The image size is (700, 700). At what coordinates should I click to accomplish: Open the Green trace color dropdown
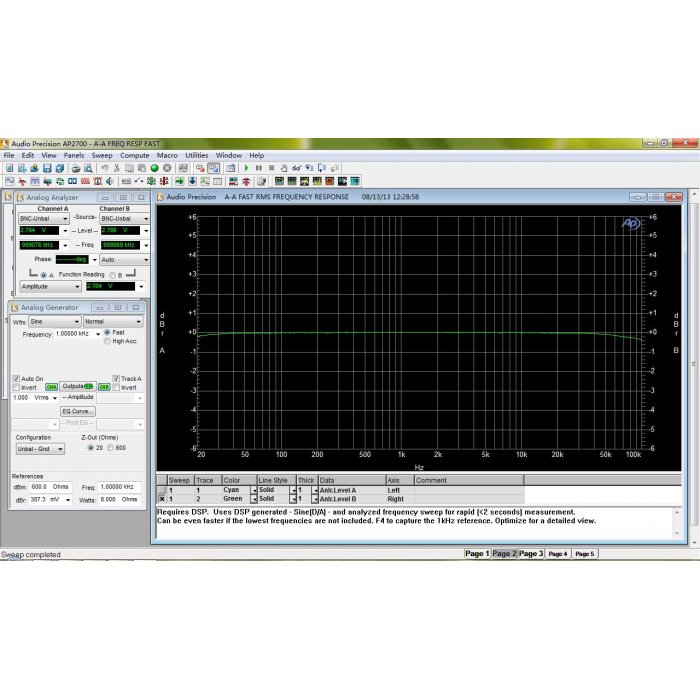[254, 499]
